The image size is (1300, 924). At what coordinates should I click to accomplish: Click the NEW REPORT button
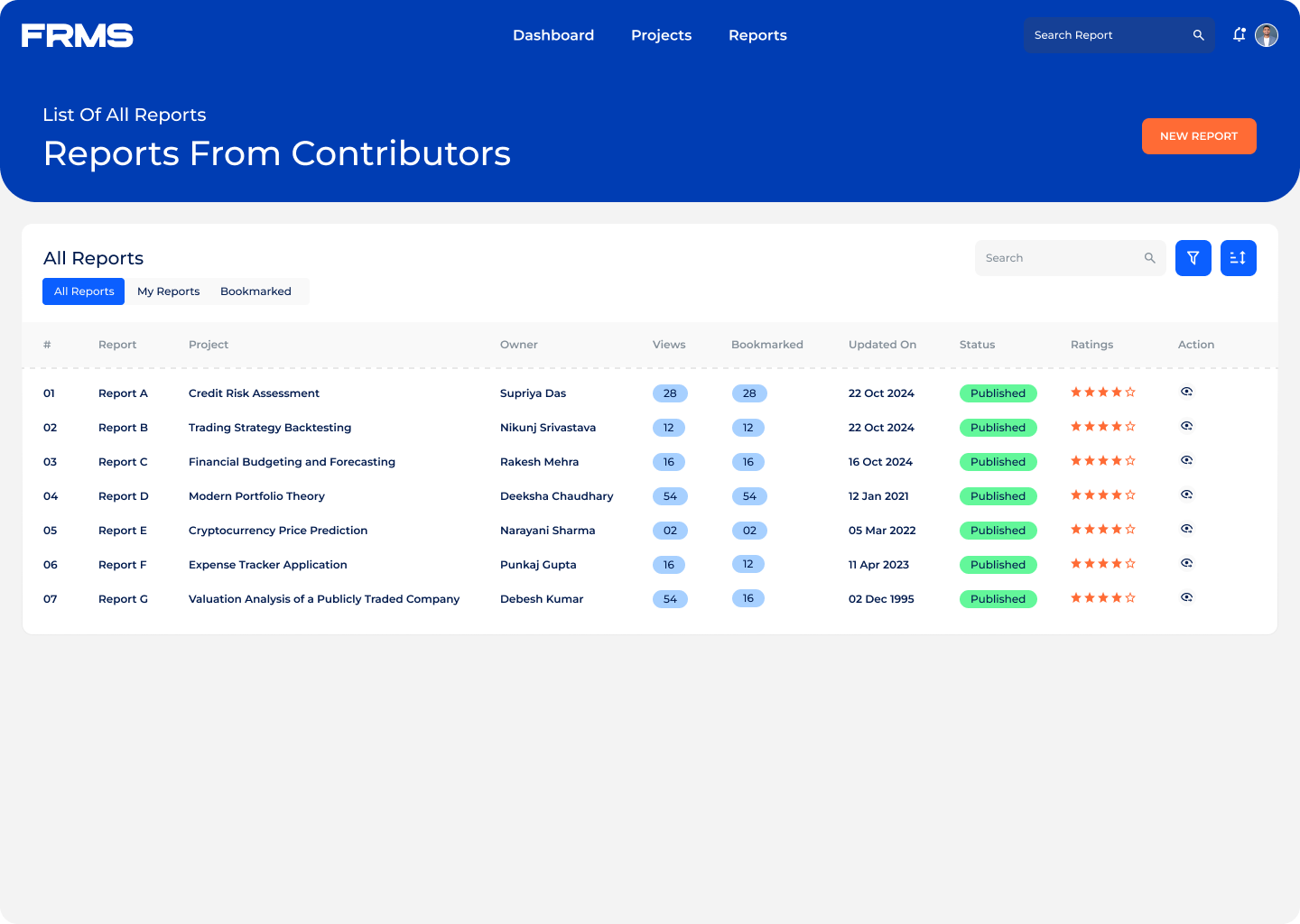[1198, 136]
